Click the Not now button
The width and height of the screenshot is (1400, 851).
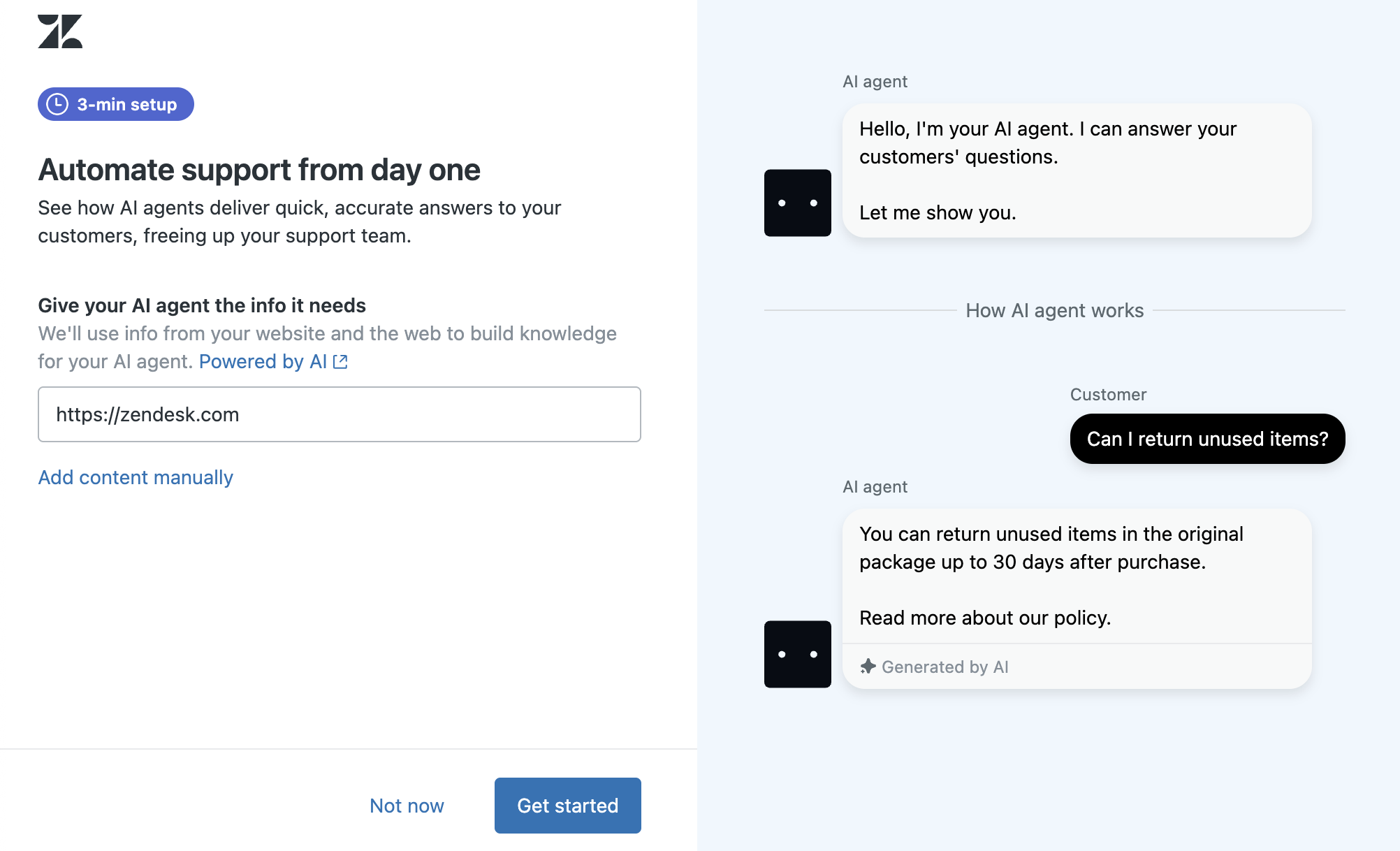[x=407, y=806]
